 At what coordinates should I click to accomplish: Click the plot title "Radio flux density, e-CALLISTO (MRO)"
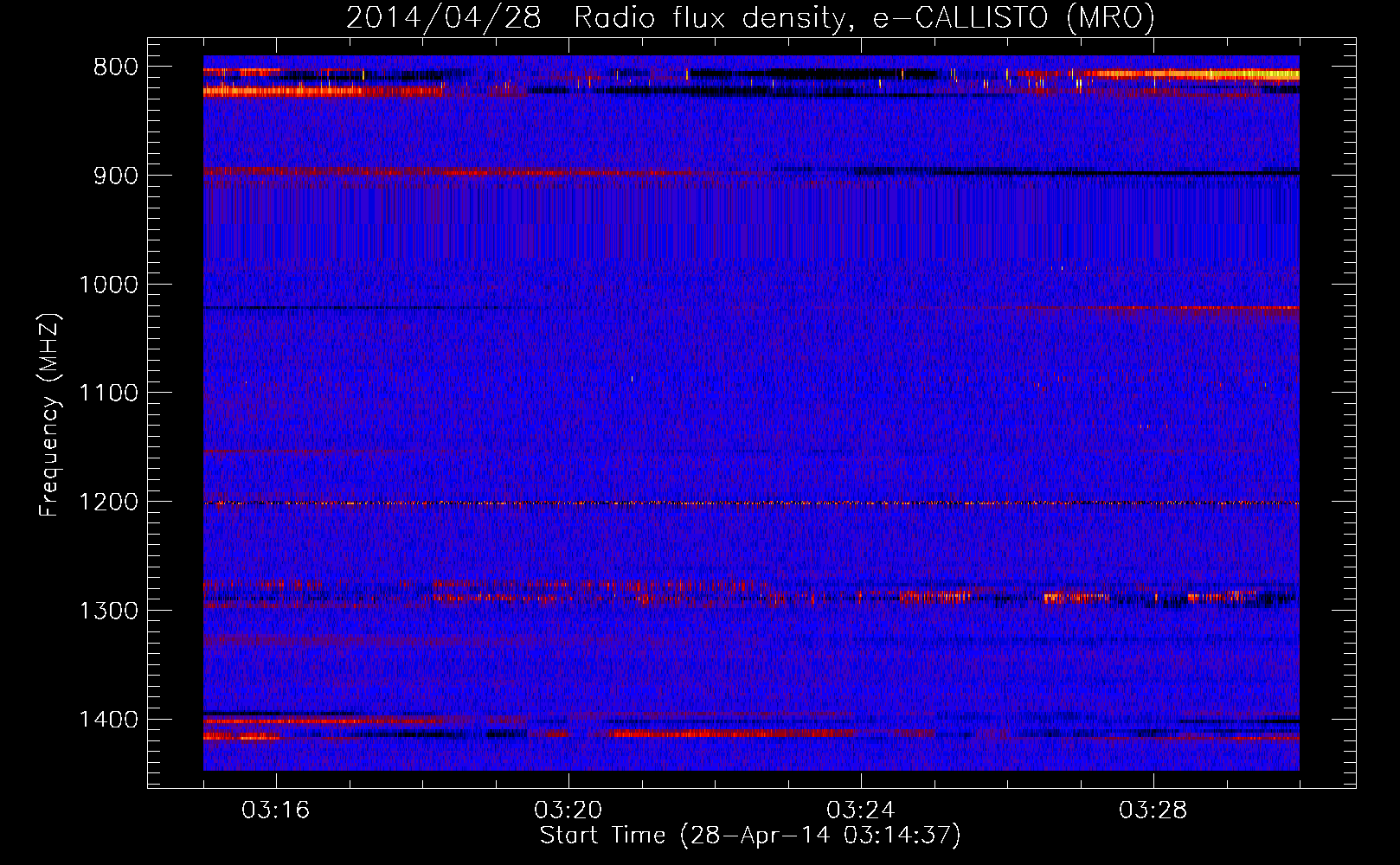click(864, 17)
